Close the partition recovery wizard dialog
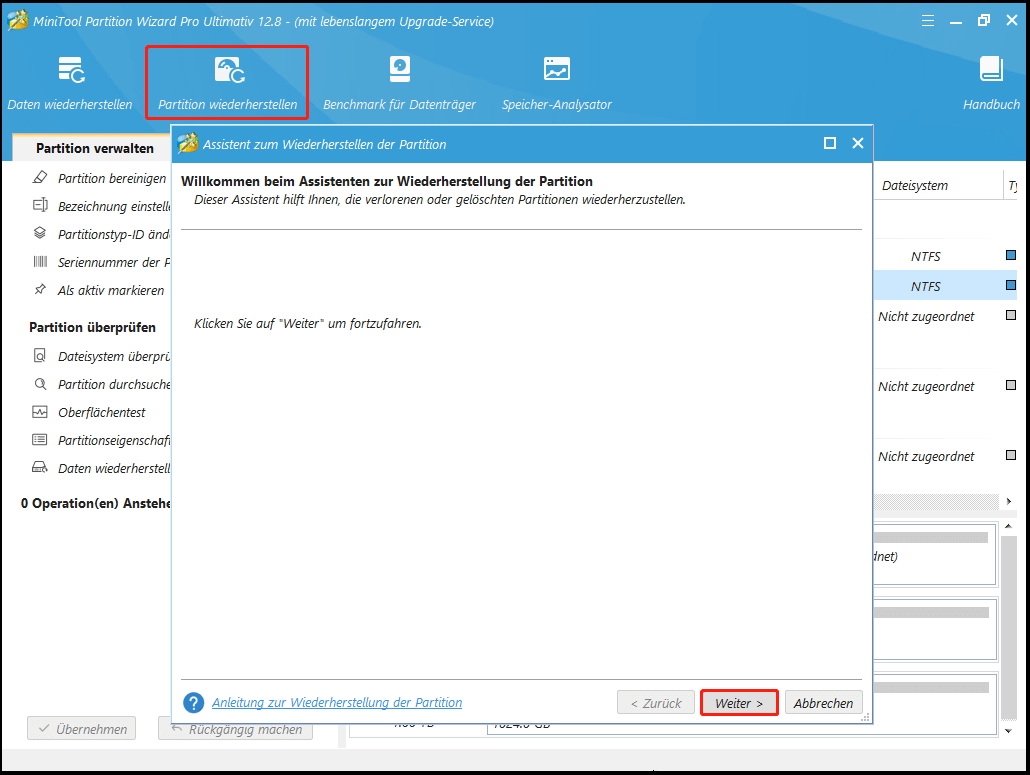This screenshot has width=1030, height=775. tap(857, 143)
